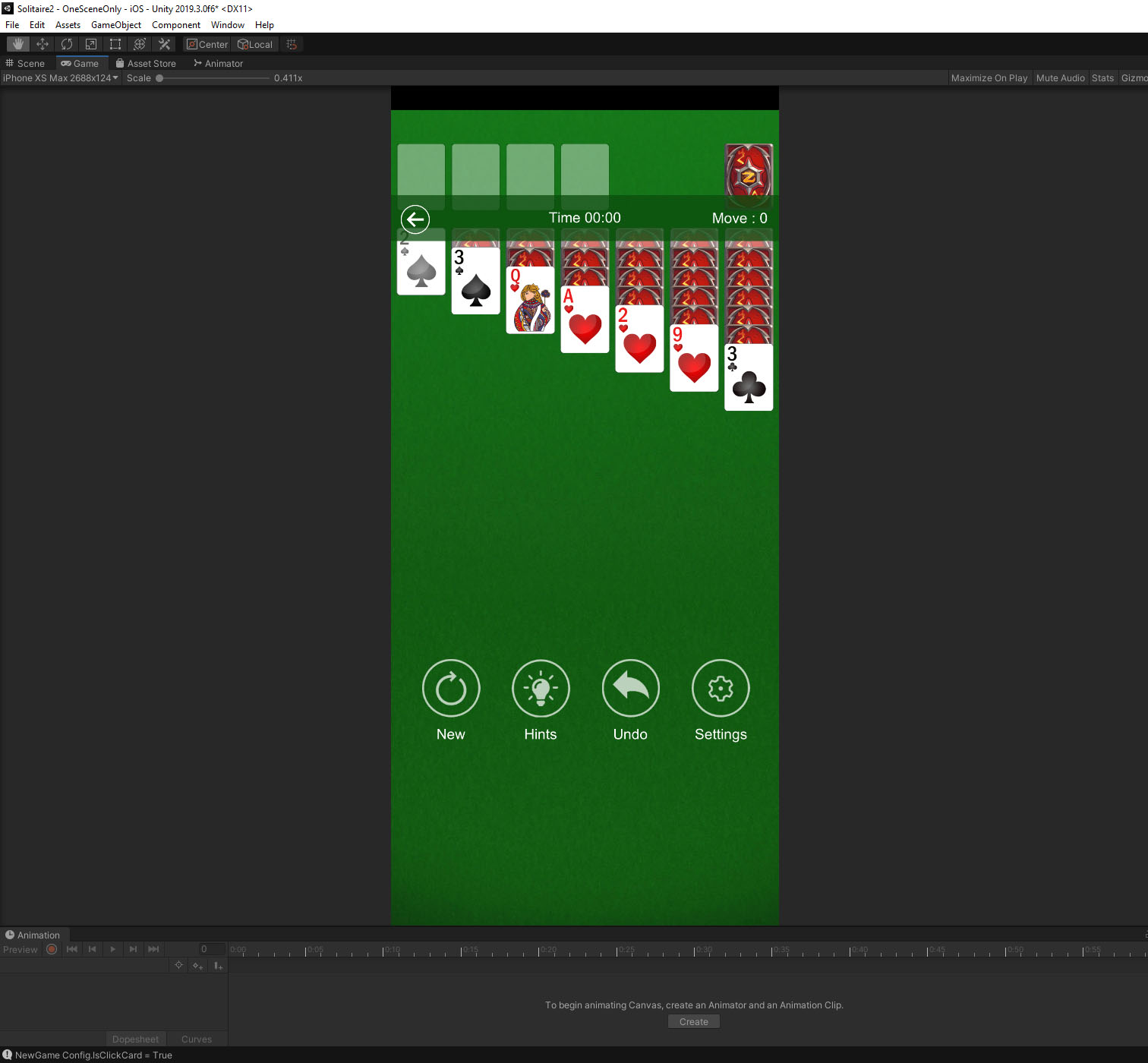Viewport: 1148px width, 1063px height.
Task: Select the Rotate tool
Action: (66, 43)
